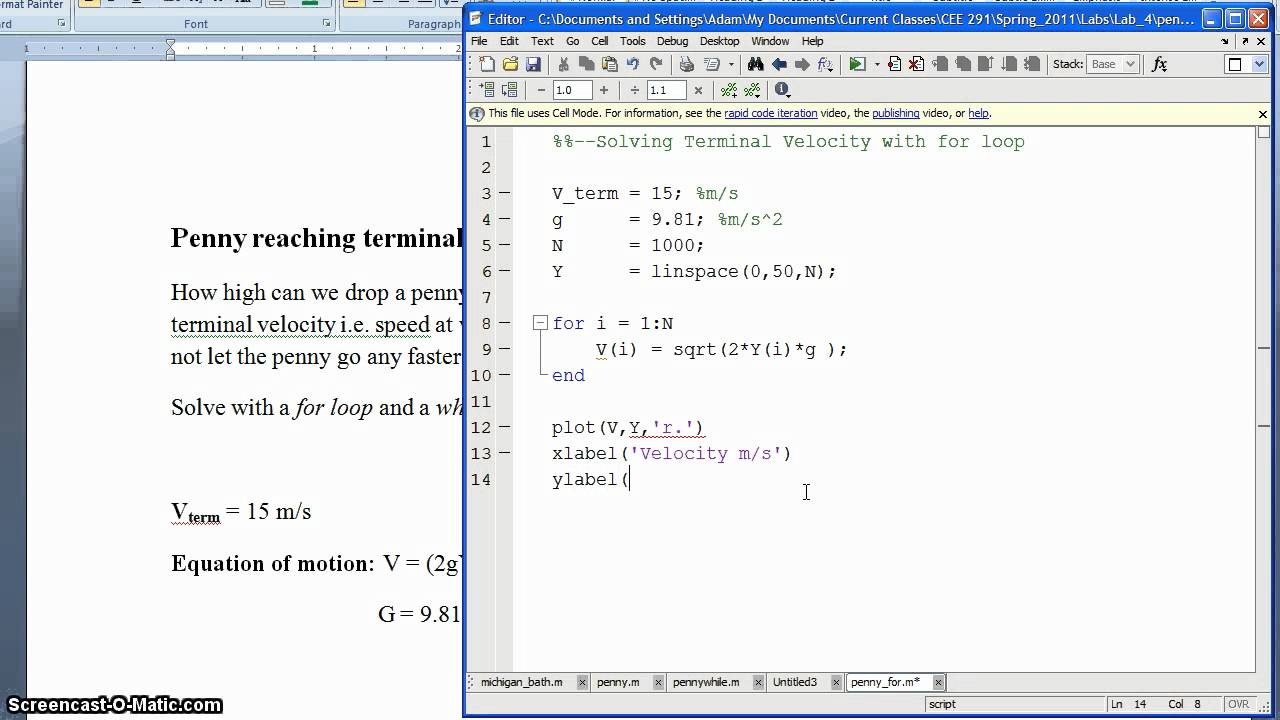Expand the run configuration dropdown arrow
1280x720 pixels.
coord(877,64)
